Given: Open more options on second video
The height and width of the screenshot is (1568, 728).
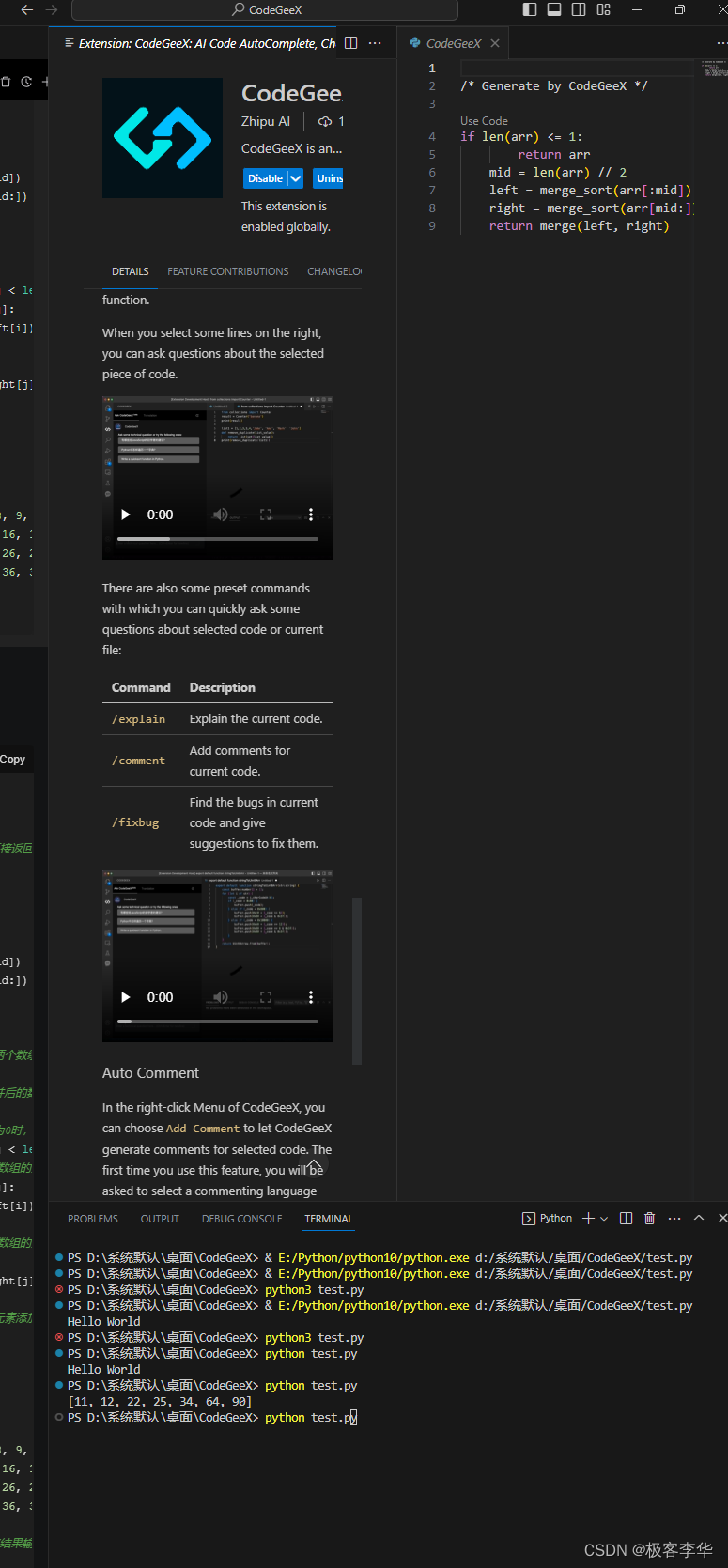Looking at the screenshot, I should tap(311, 997).
